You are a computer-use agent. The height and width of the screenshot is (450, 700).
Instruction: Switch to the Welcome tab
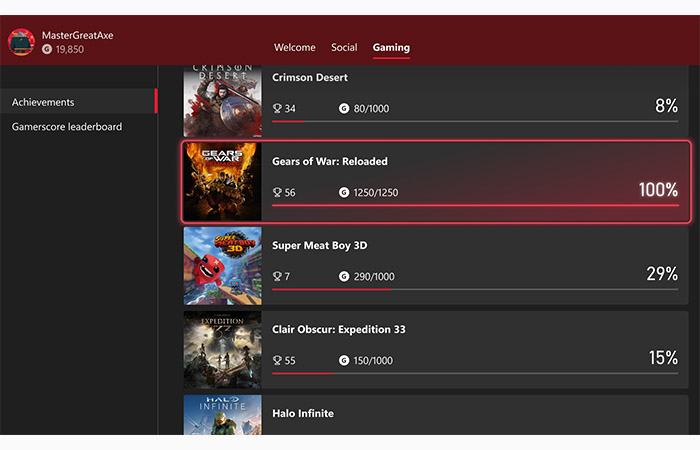295,47
